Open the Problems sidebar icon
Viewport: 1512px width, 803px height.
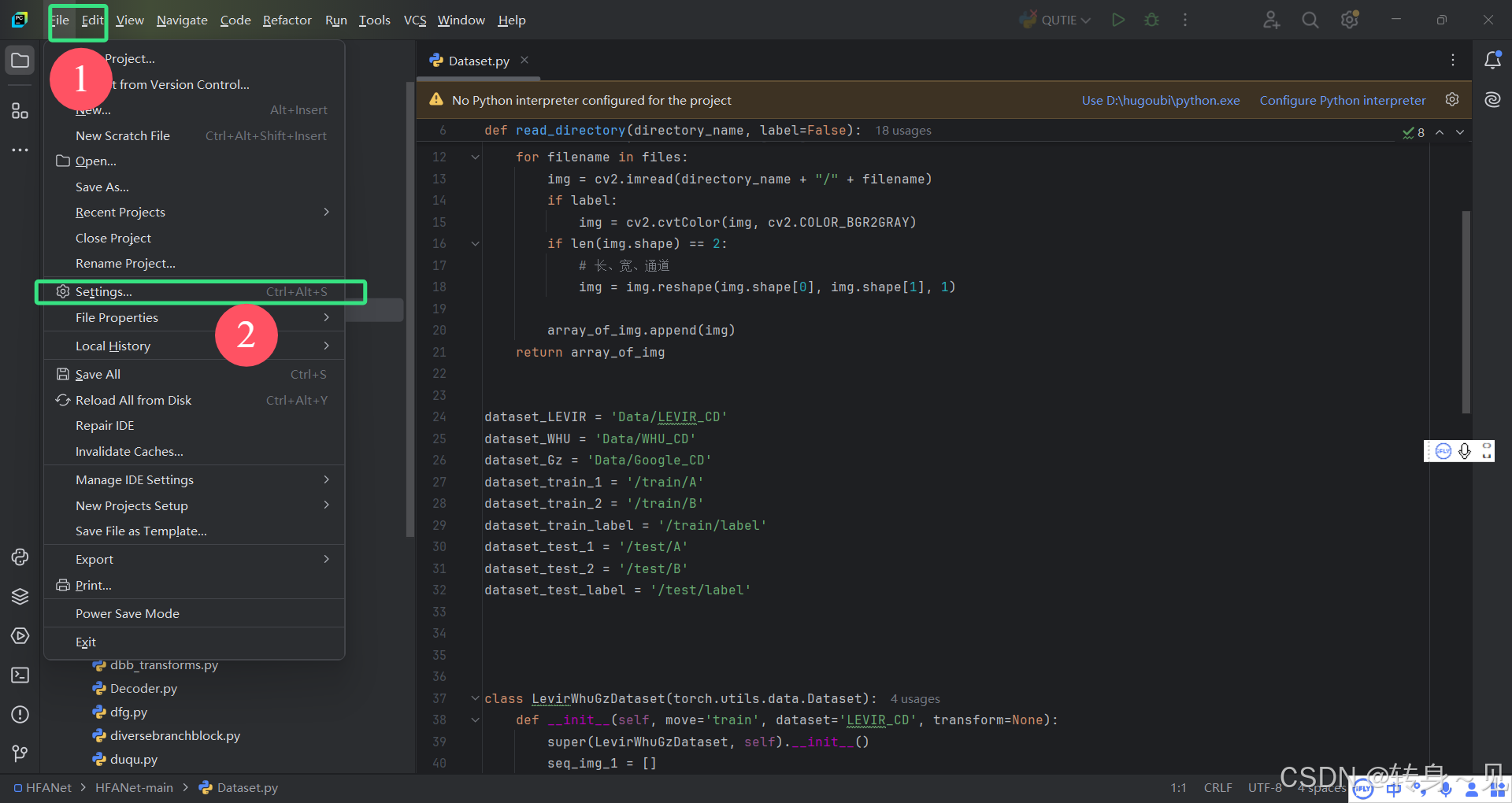(20, 715)
